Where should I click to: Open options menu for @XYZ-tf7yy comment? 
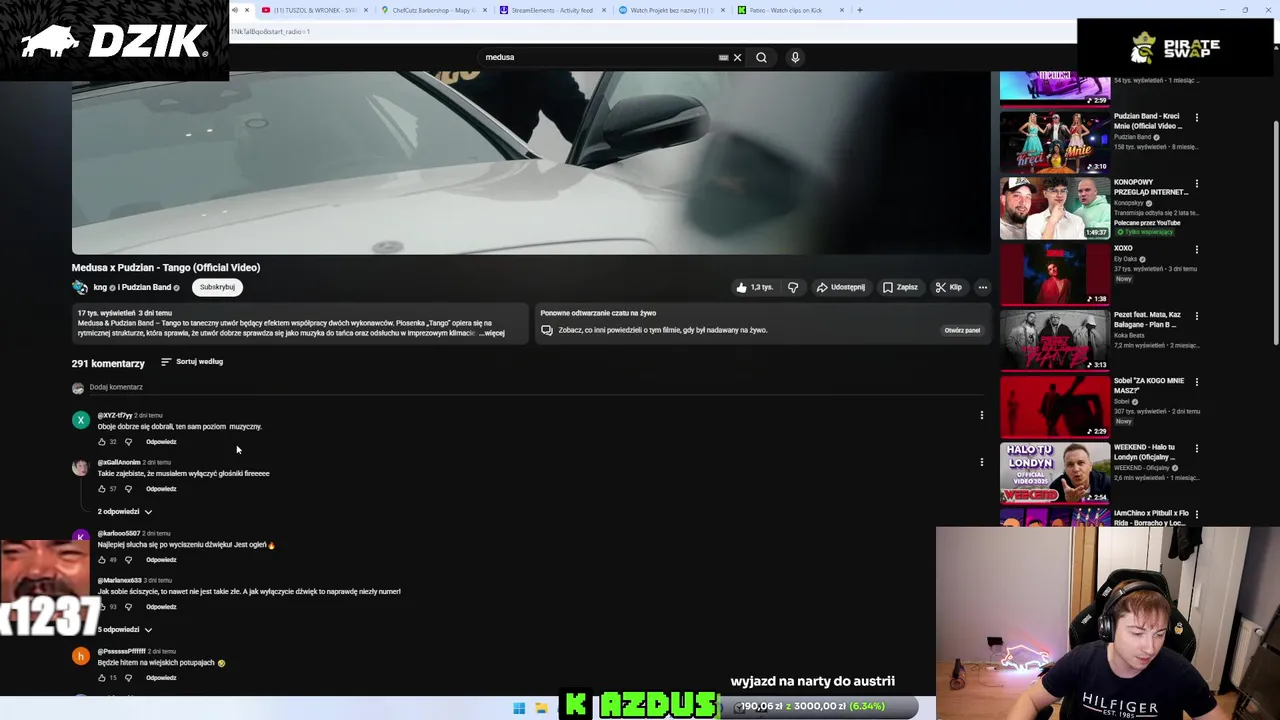coord(981,415)
